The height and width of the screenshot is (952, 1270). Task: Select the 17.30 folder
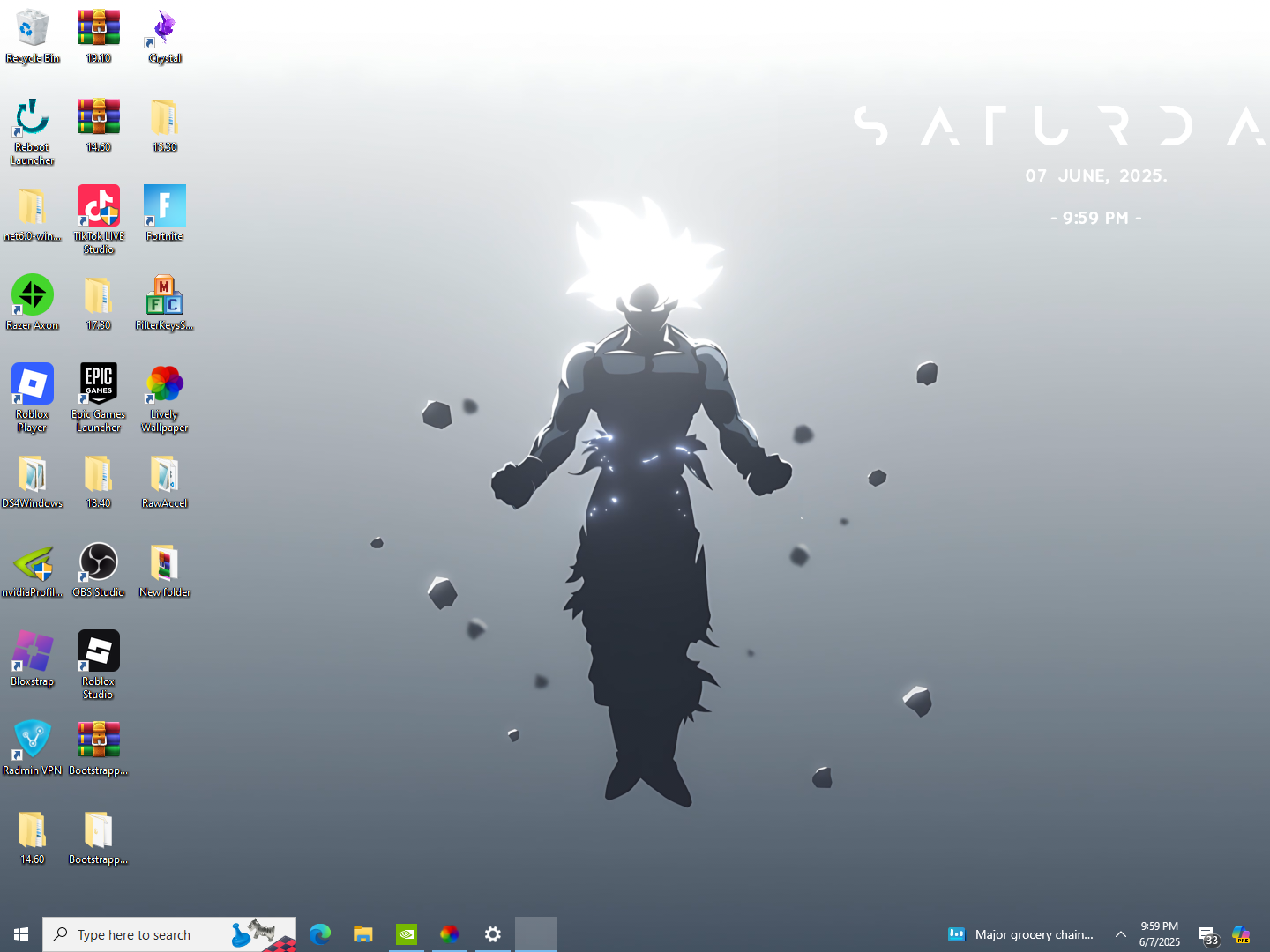pos(99,303)
